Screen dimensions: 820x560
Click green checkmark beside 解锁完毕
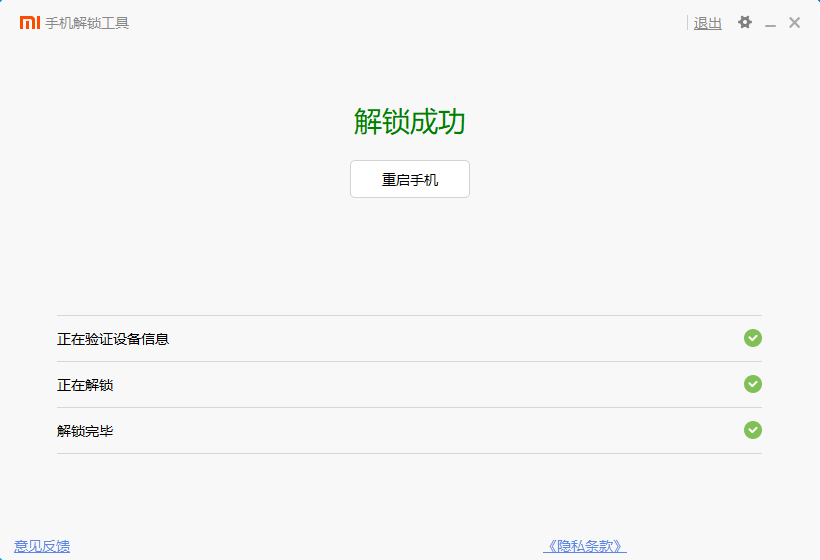753,430
